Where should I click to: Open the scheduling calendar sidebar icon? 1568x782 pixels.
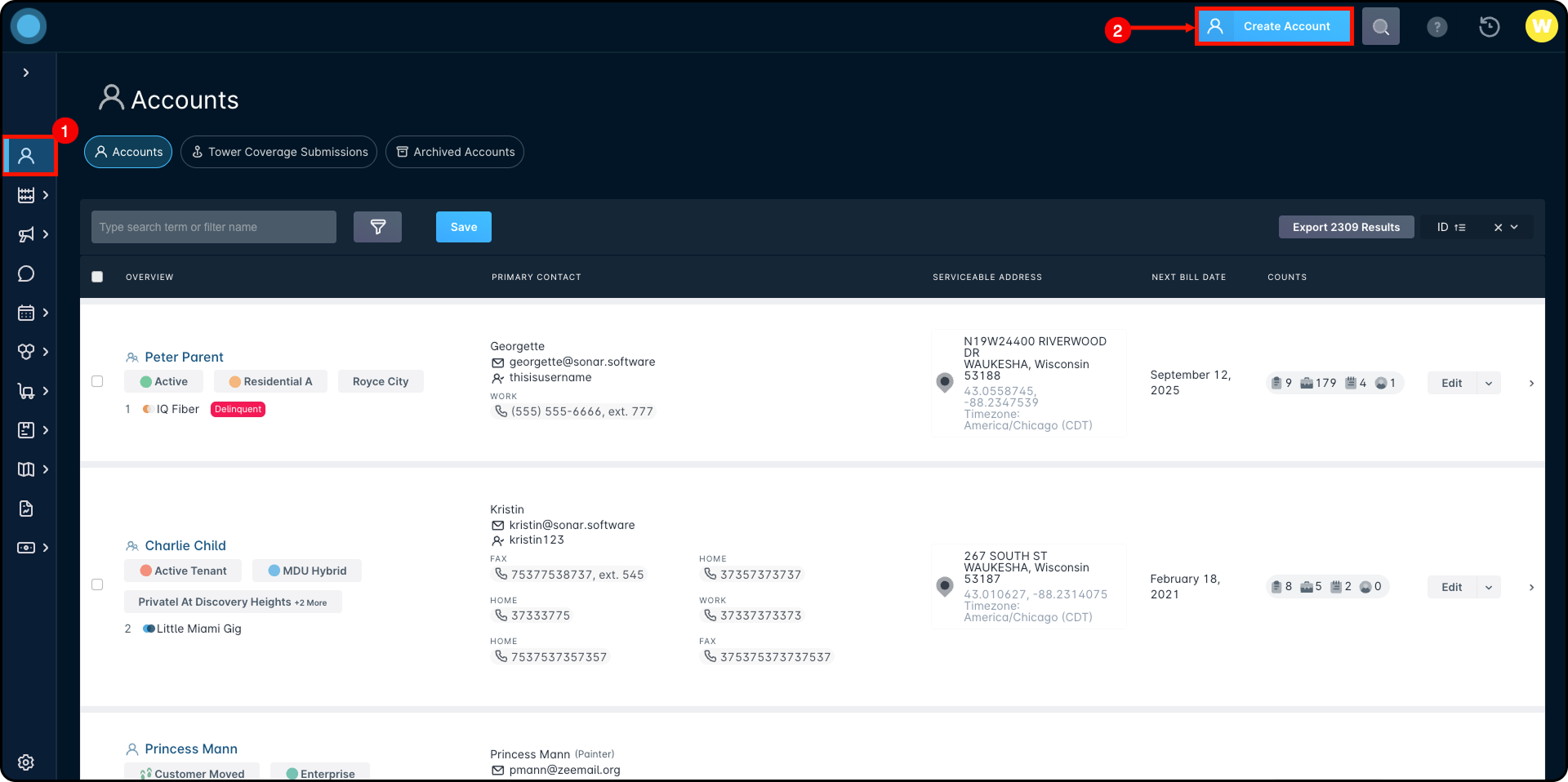(26, 313)
